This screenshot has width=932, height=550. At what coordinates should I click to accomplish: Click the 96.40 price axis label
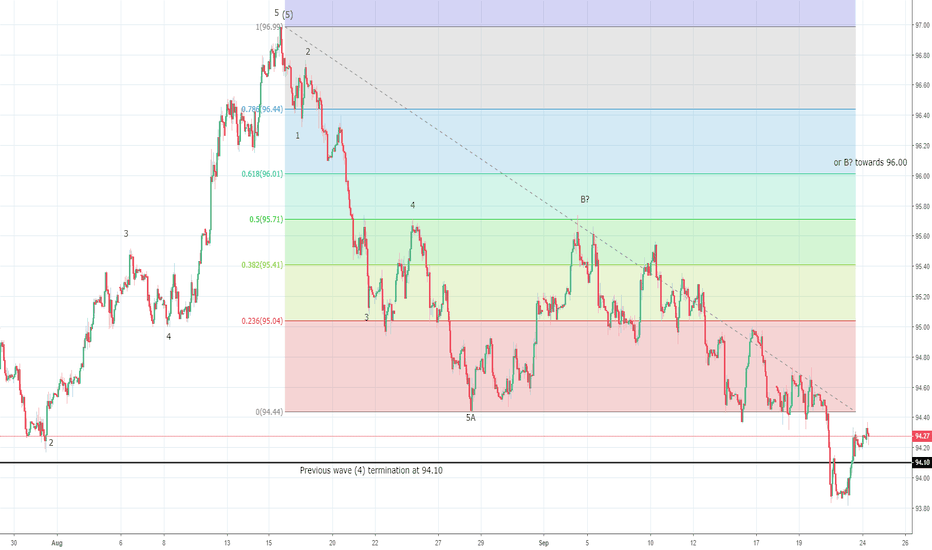922,115
